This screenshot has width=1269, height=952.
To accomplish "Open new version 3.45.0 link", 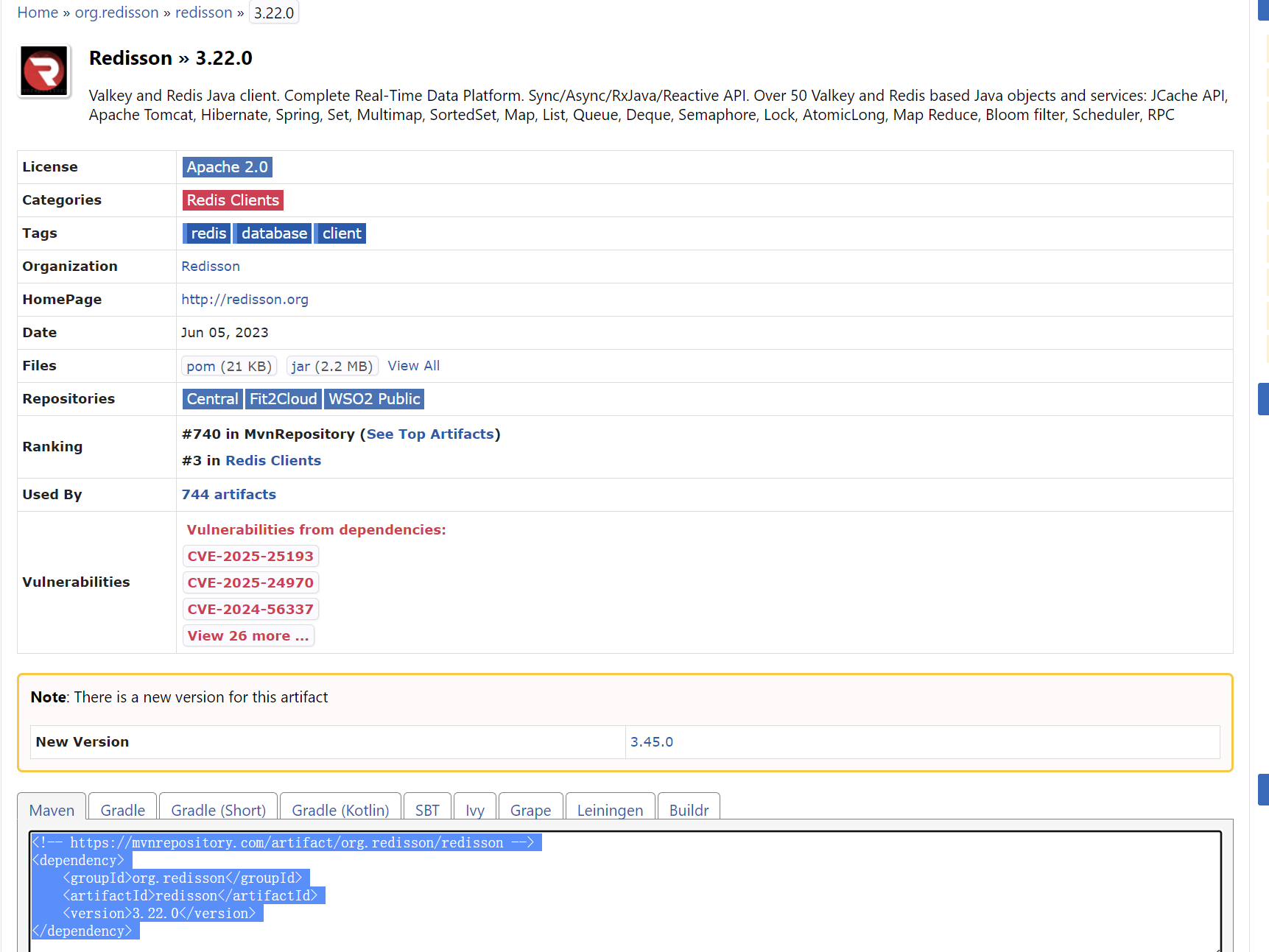I will pos(652,742).
